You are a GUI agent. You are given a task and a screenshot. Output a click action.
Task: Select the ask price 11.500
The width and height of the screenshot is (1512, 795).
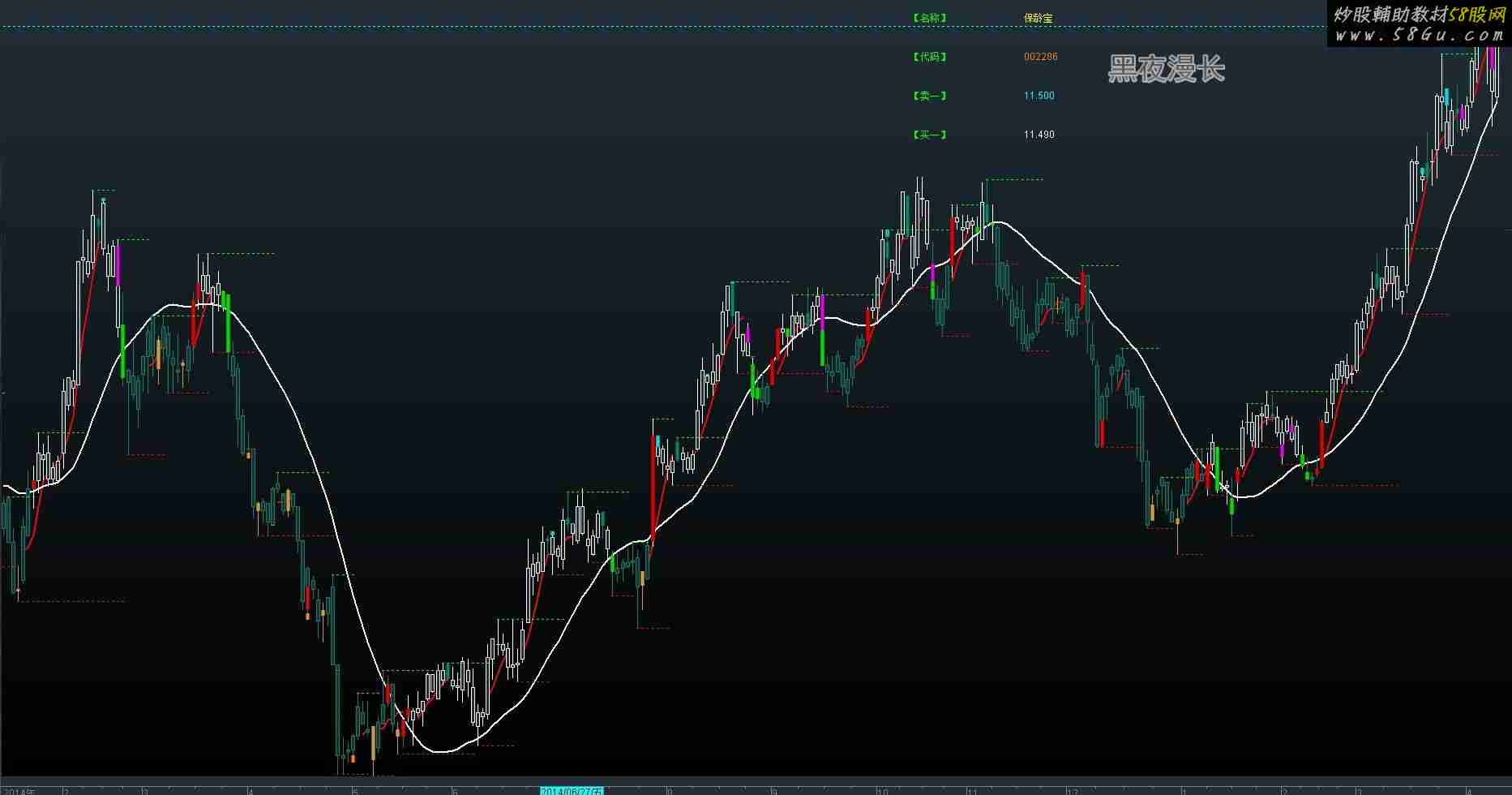click(1039, 96)
